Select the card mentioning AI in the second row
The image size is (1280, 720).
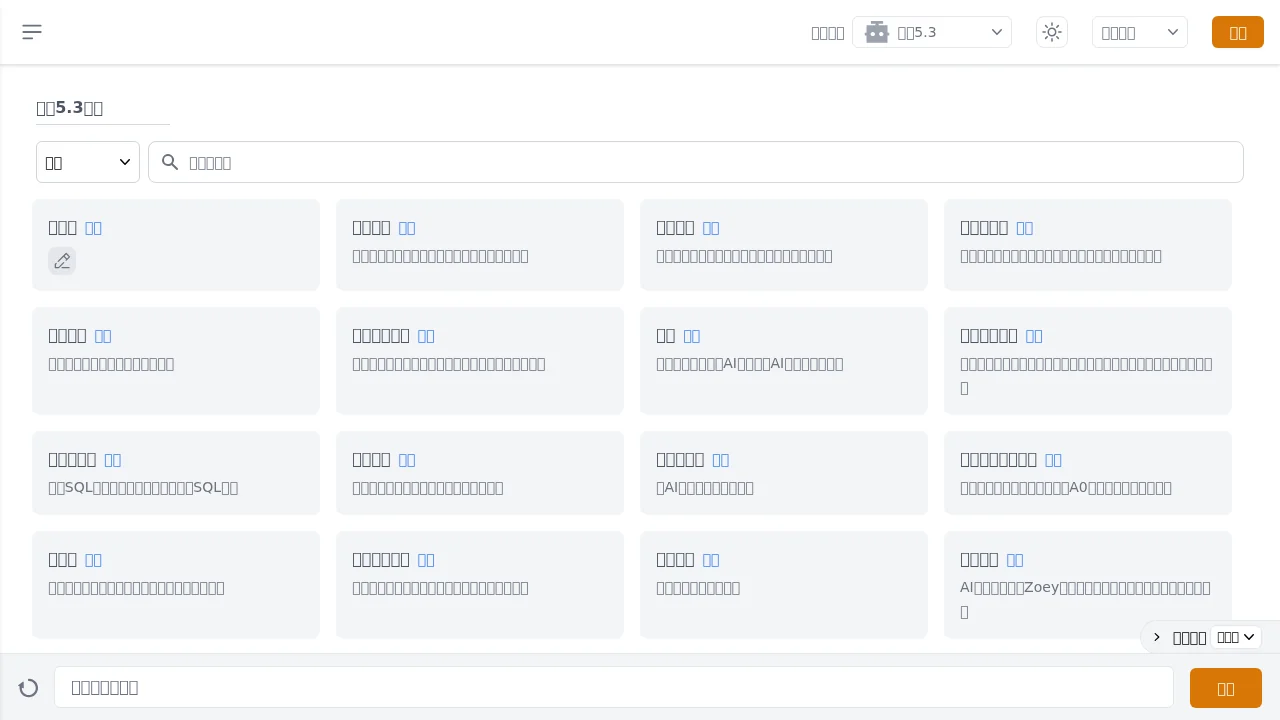783,361
